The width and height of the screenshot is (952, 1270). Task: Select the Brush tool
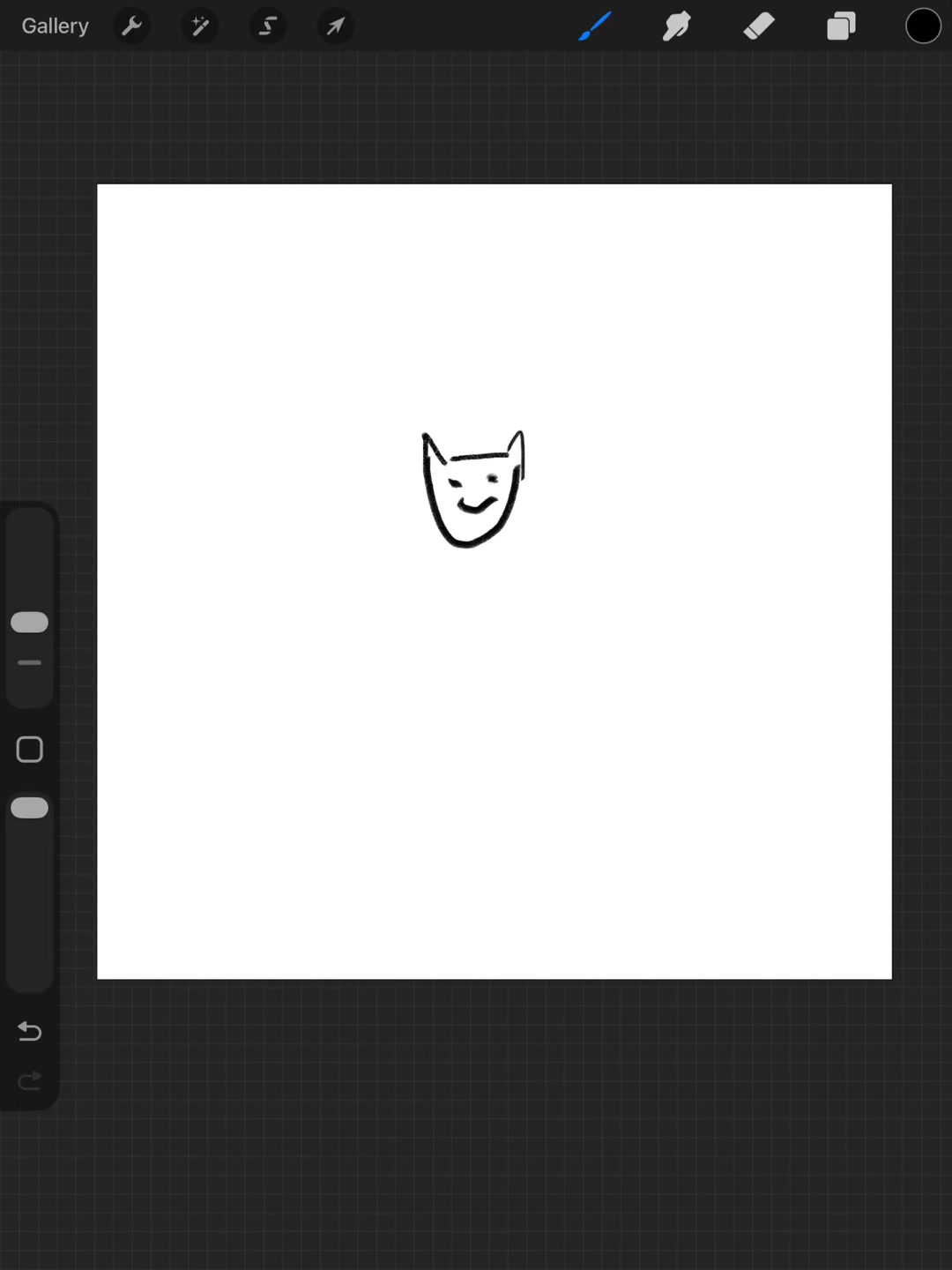595,26
